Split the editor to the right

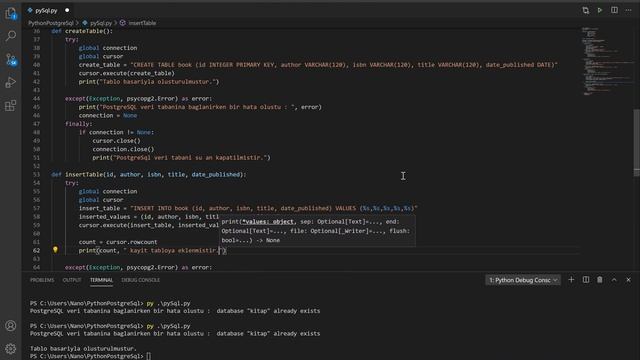coord(614,10)
